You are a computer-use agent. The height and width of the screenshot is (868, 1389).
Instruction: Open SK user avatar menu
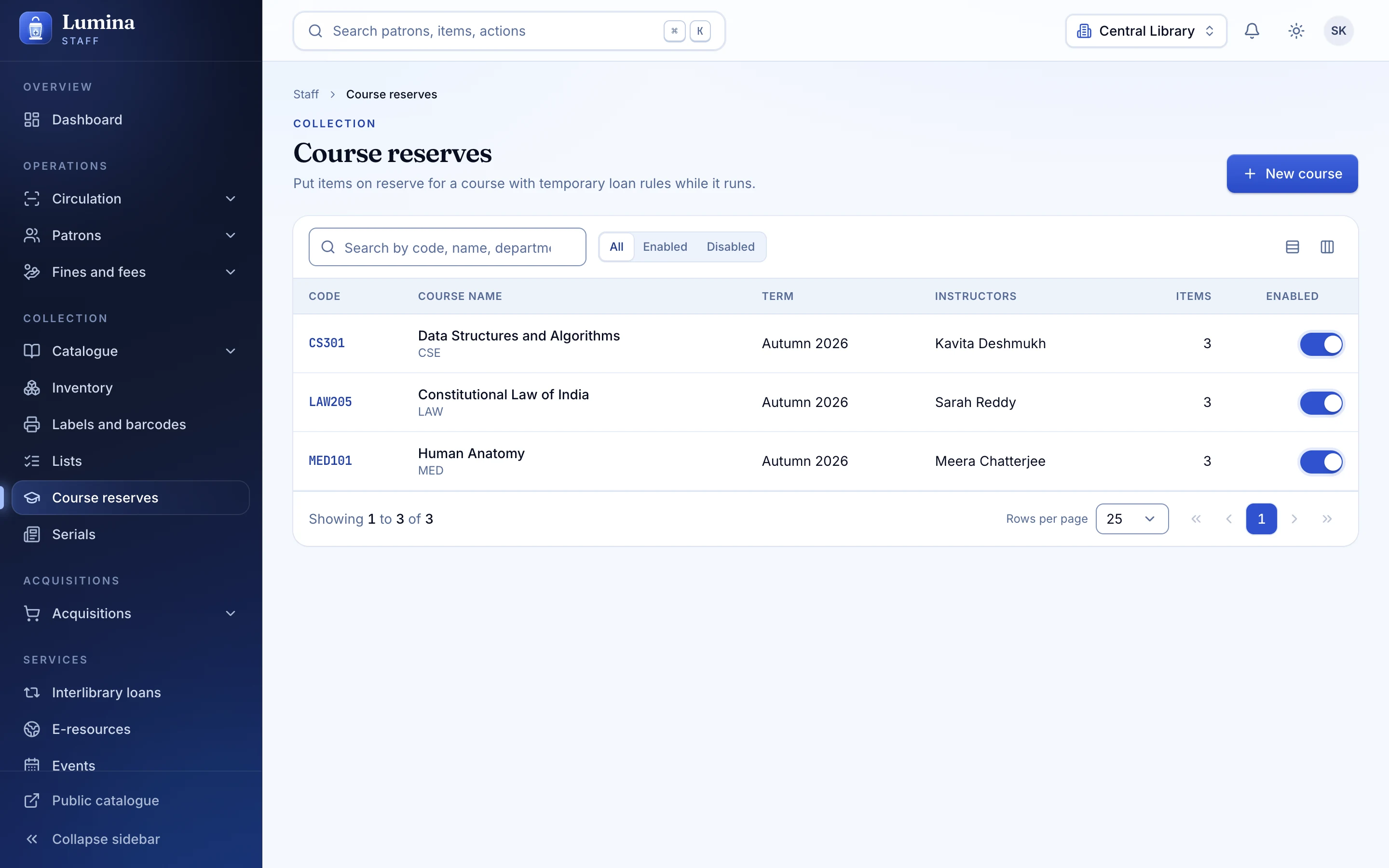click(x=1338, y=31)
